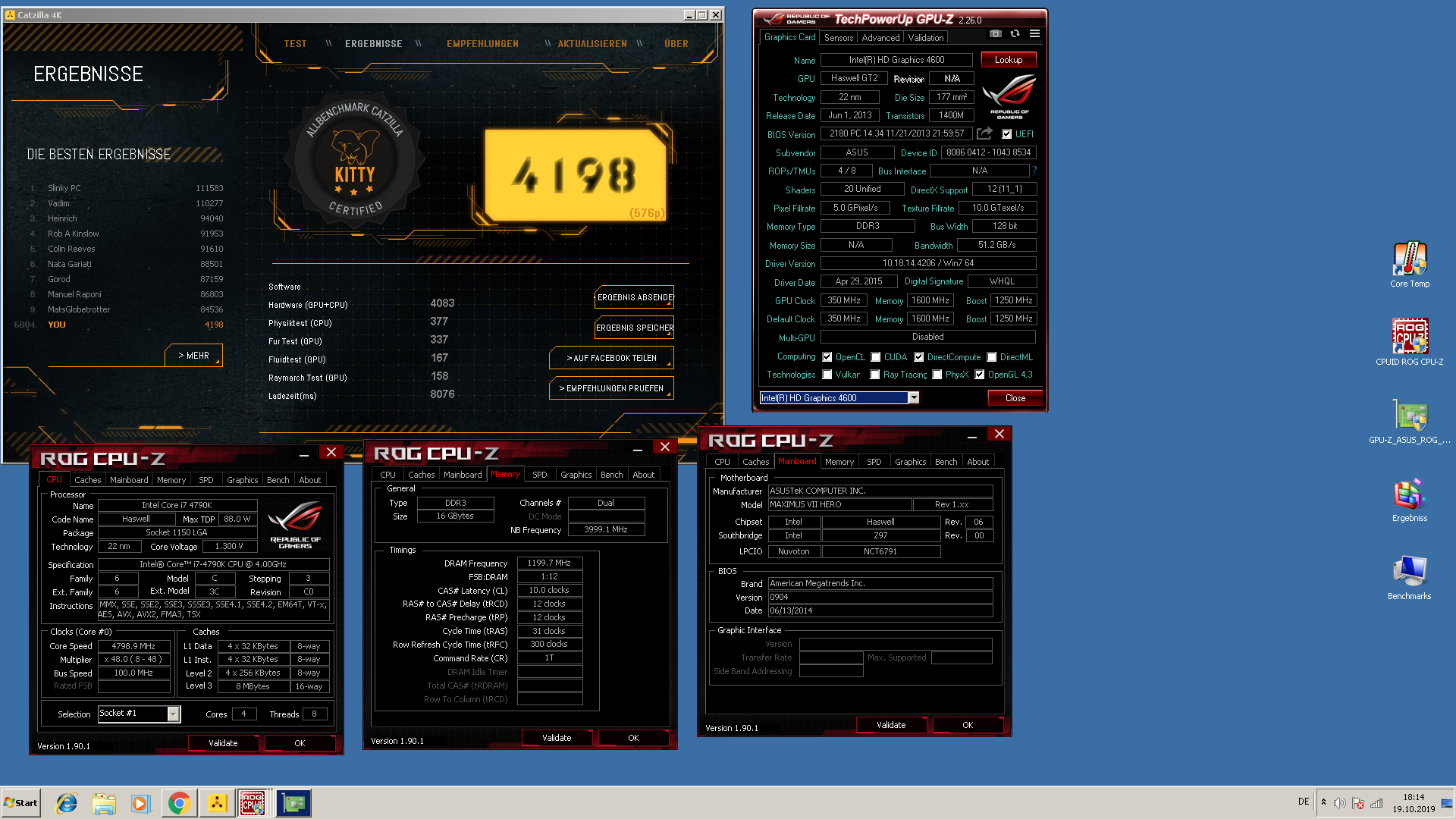Select EMPFEHLUNGEN in Catzilla's menu

[x=482, y=44]
